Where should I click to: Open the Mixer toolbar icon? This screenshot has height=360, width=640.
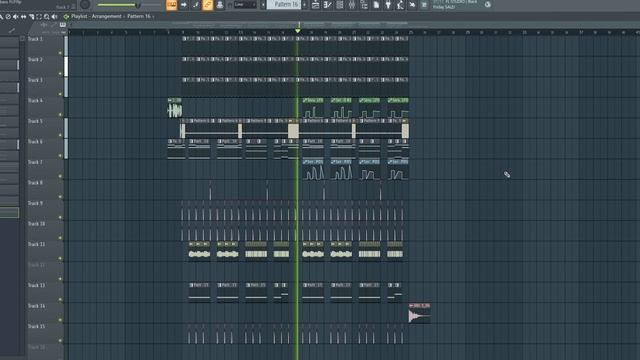tap(352, 5)
